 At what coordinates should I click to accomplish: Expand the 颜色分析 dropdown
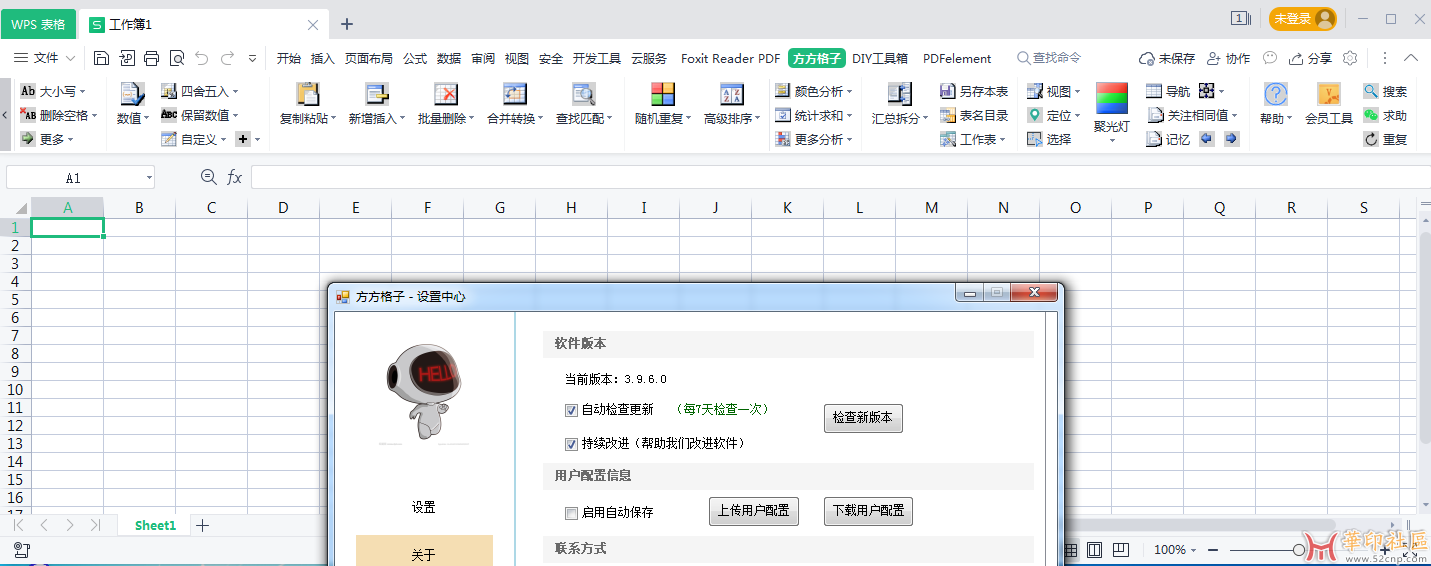pos(850,91)
